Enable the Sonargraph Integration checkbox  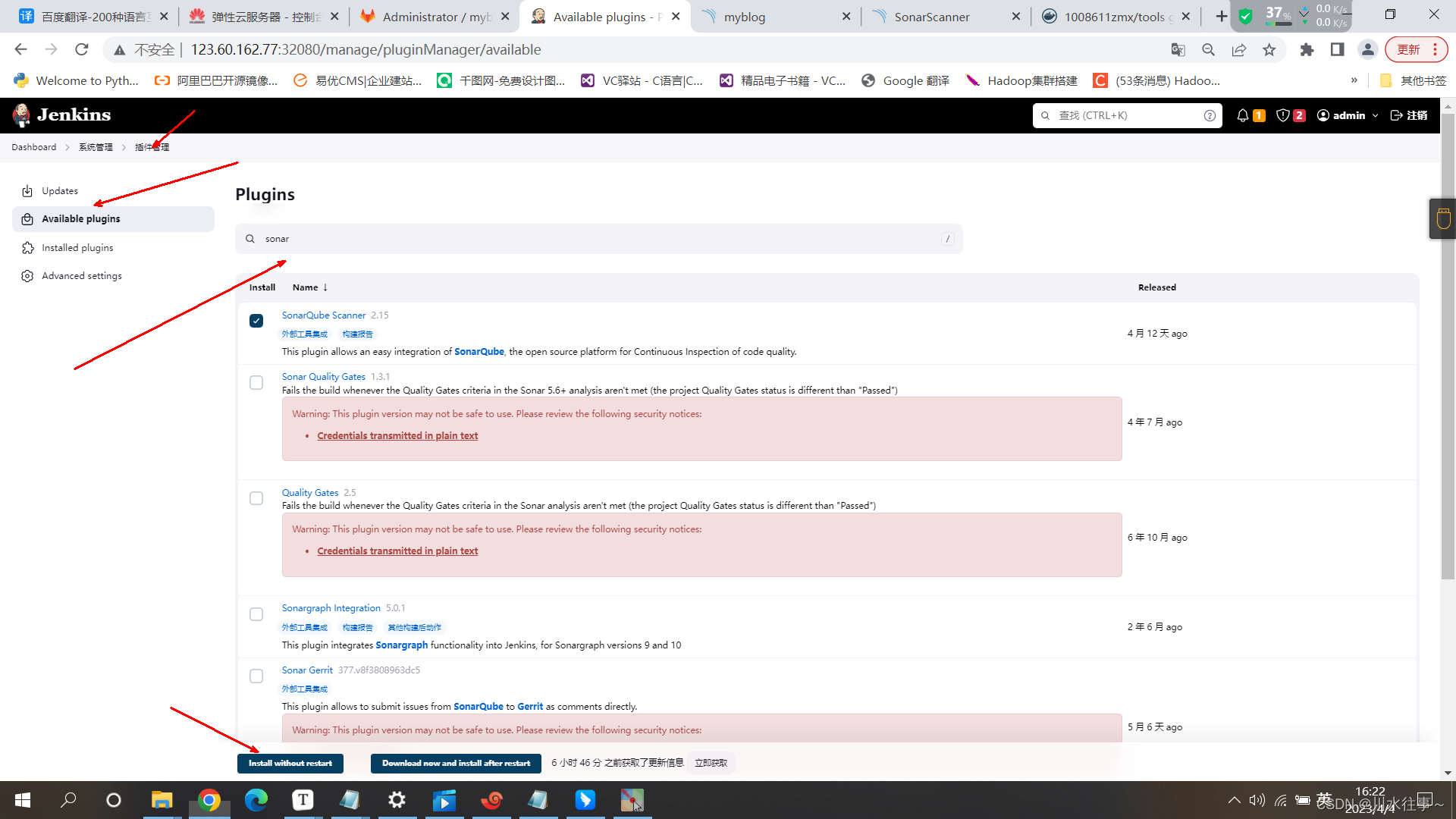(x=256, y=614)
